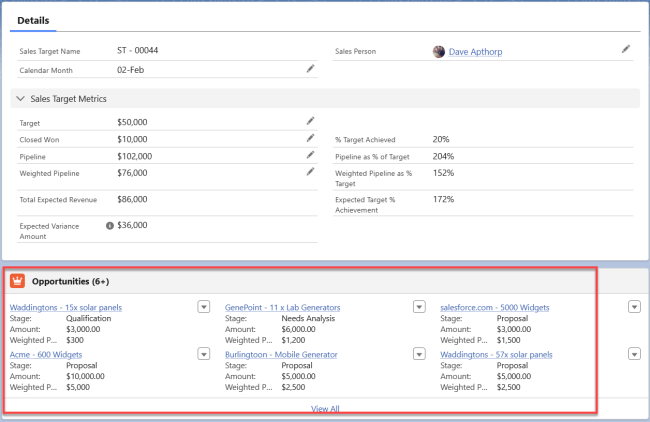
Task: Click the Calendar Month edit pencil
Action: 310,69
